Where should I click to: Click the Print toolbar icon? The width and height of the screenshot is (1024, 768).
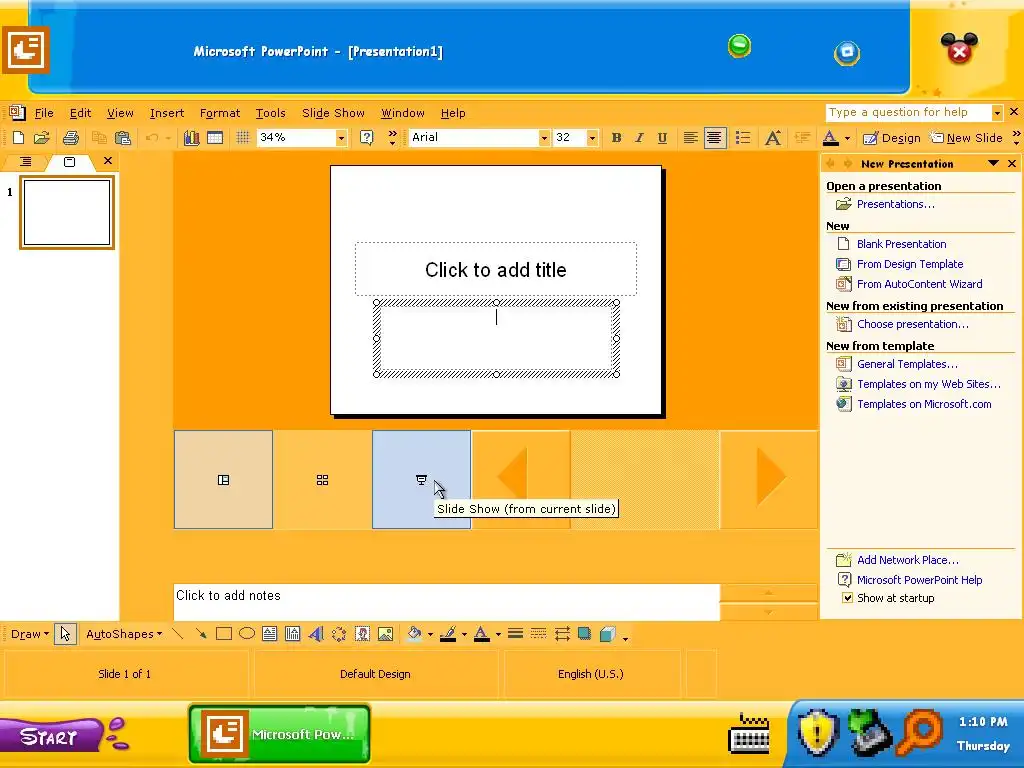[71, 138]
